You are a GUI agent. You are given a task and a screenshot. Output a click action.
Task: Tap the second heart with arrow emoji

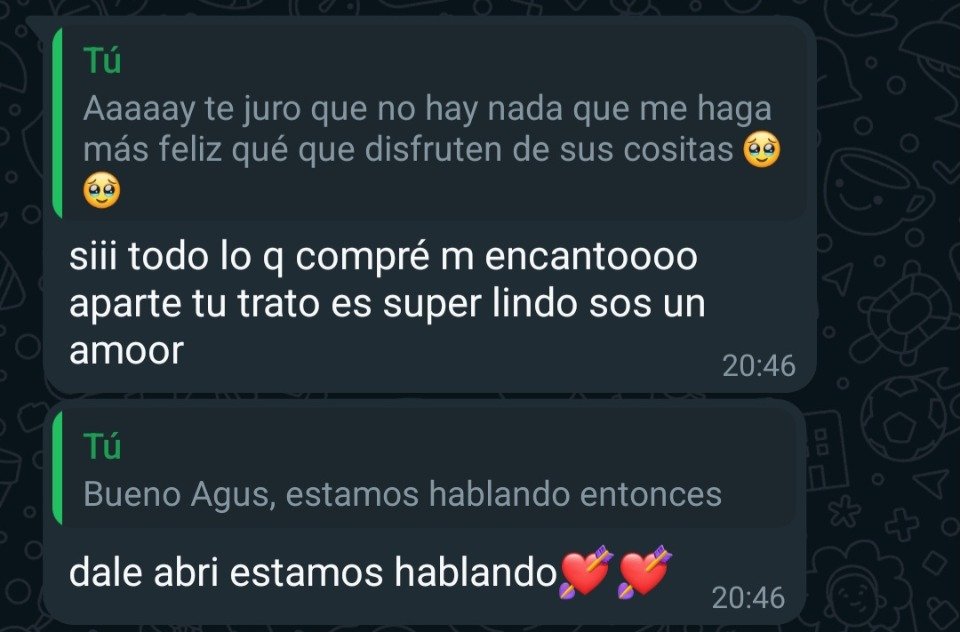(x=645, y=571)
